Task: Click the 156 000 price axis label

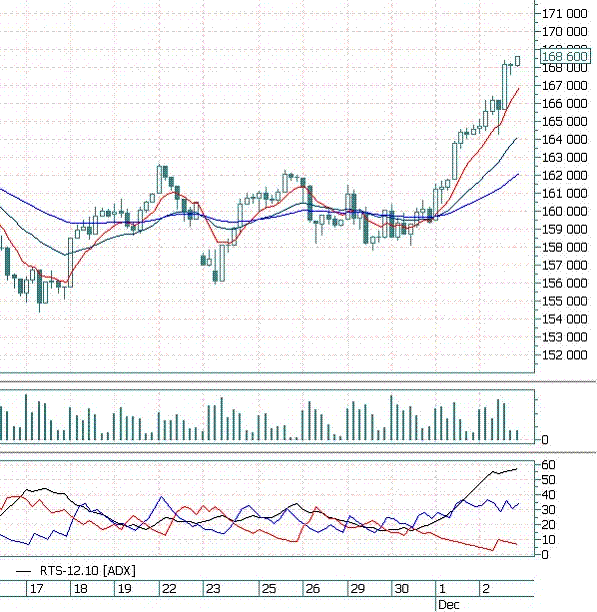Action: point(565,283)
